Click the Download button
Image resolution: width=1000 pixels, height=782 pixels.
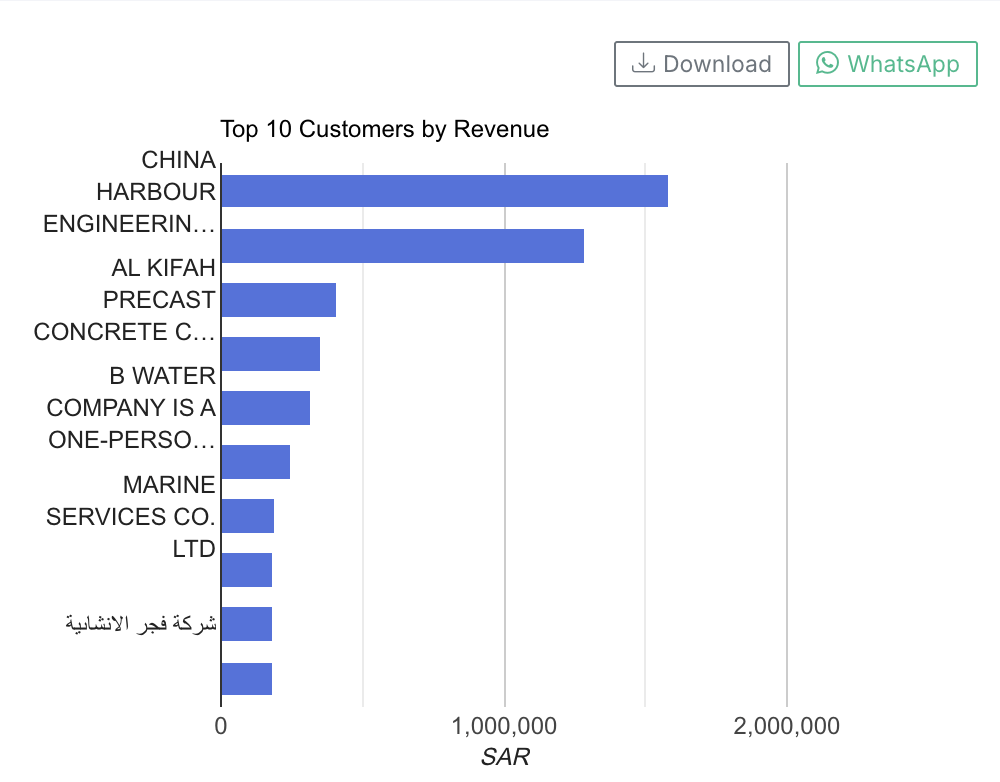702,64
